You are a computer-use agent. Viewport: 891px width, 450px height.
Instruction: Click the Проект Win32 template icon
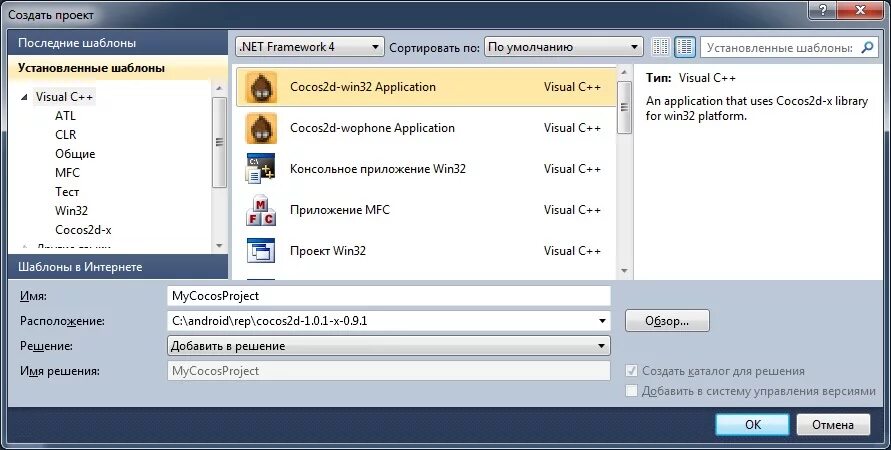tap(261, 251)
